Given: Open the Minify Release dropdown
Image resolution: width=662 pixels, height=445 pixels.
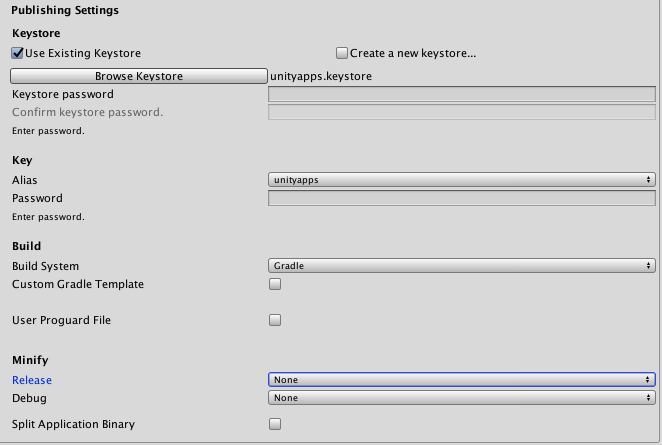Looking at the screenshot, I should click(461, 380).
